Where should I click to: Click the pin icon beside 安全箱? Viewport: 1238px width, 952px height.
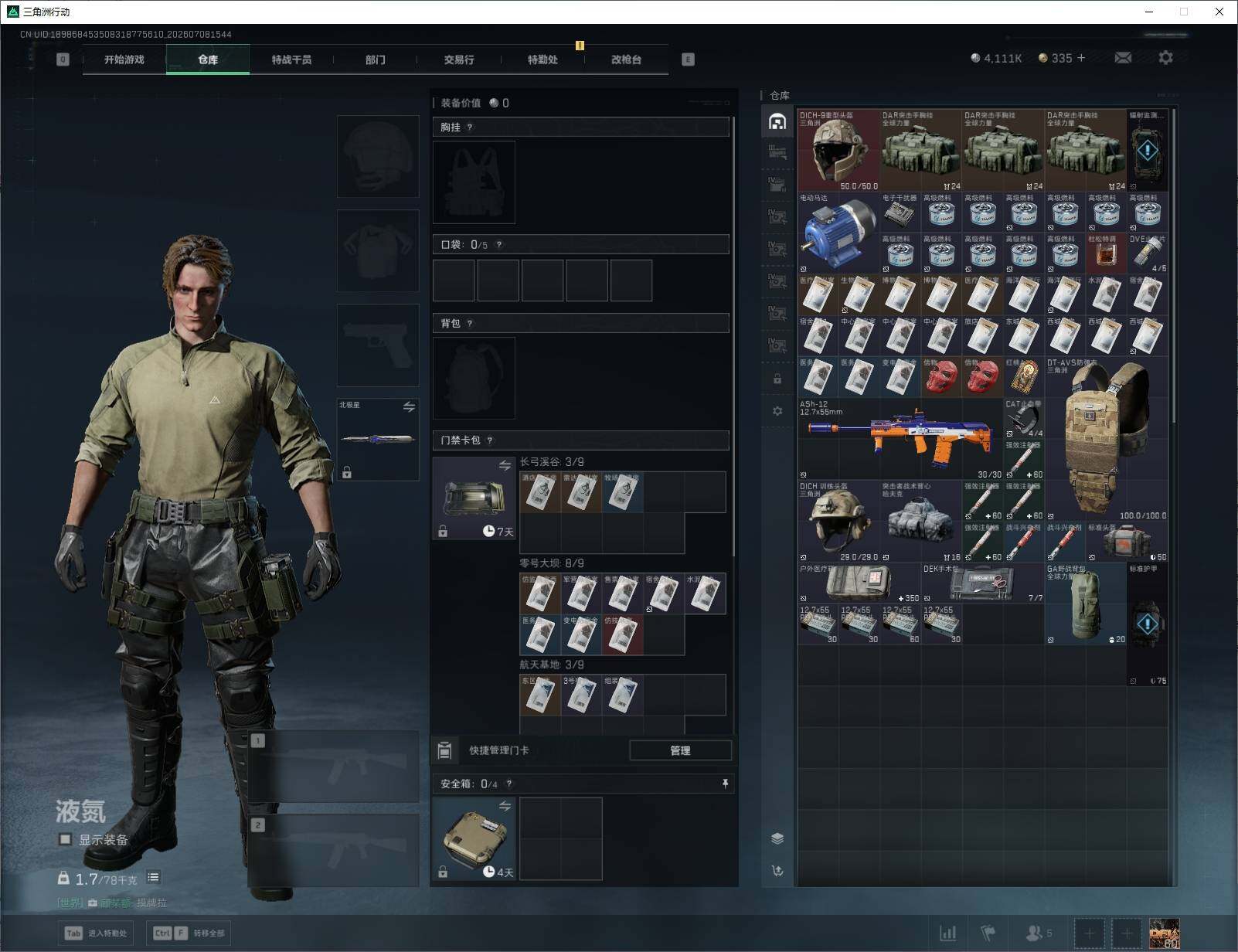click(x=725, y=784)
